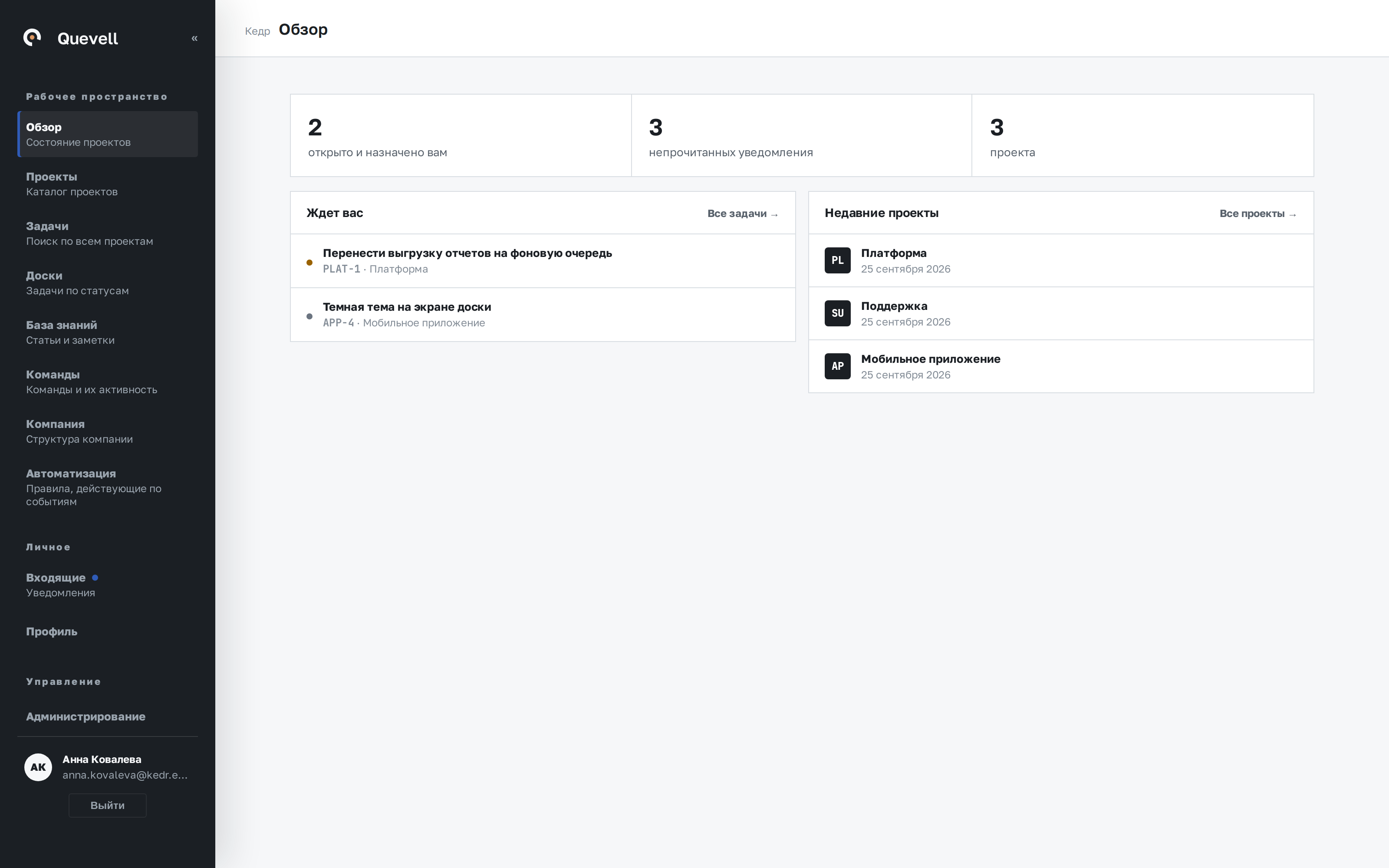Open Команды section
The image size is (1389, 868).
point(108,381)
